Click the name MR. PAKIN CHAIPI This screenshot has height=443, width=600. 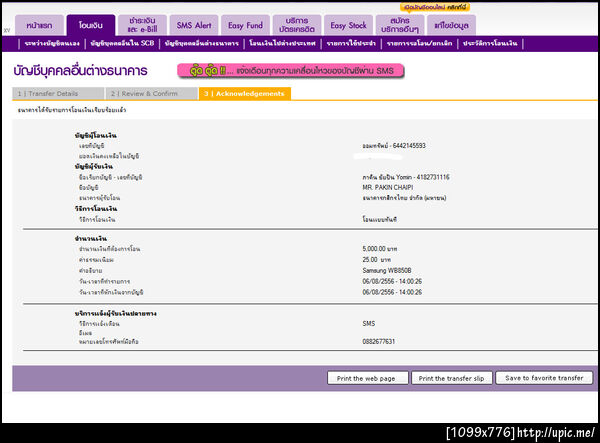388,187
